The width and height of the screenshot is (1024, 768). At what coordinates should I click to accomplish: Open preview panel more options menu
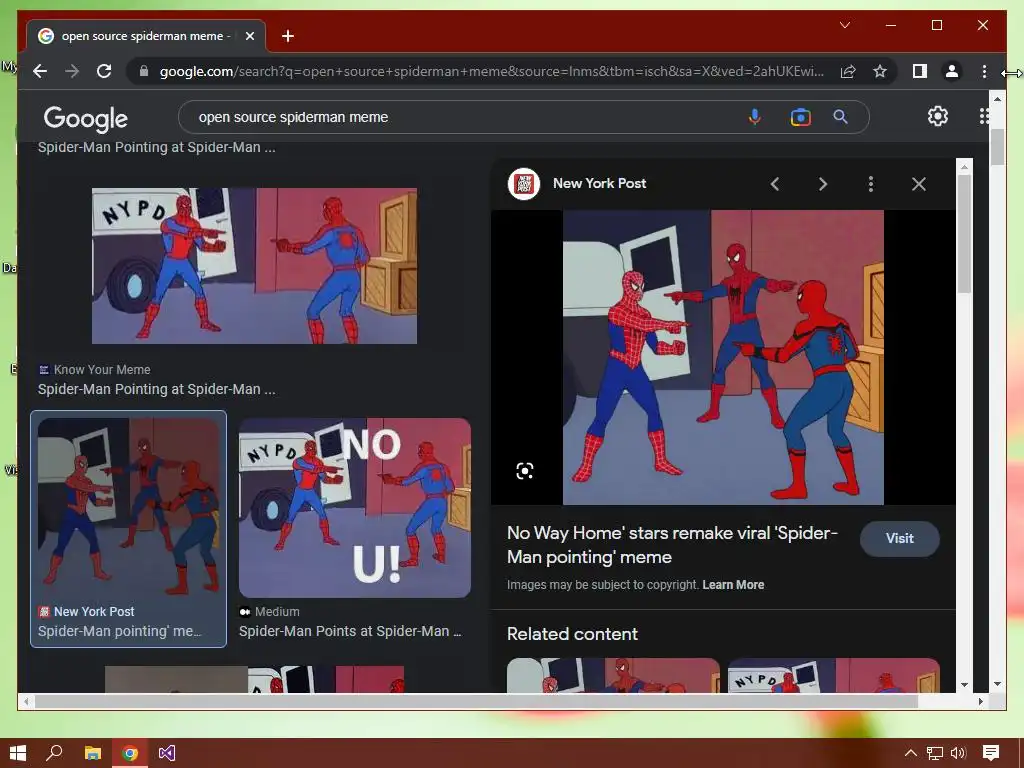[871, 184]
